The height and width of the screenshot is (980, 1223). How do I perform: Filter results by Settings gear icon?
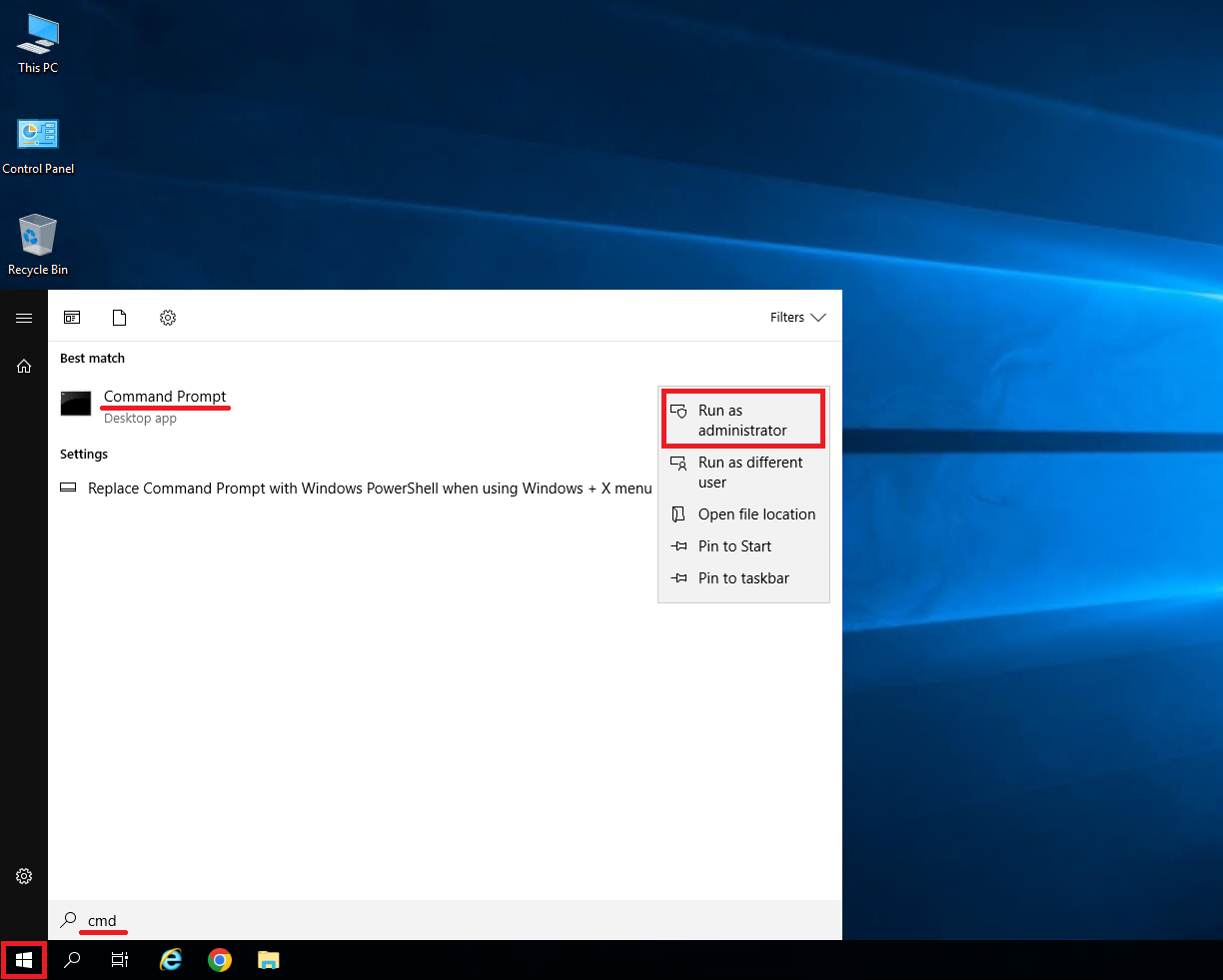click(x=168, y=318)
